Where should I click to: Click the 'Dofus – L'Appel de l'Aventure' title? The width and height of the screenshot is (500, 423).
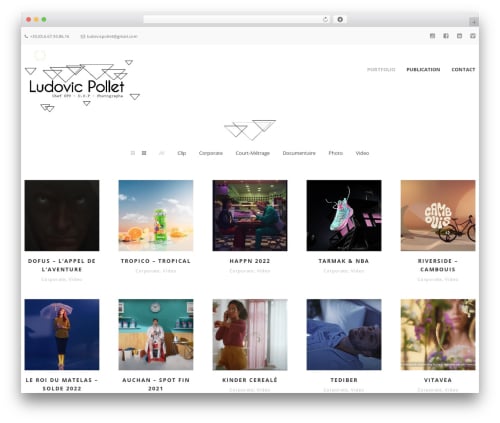62,265
